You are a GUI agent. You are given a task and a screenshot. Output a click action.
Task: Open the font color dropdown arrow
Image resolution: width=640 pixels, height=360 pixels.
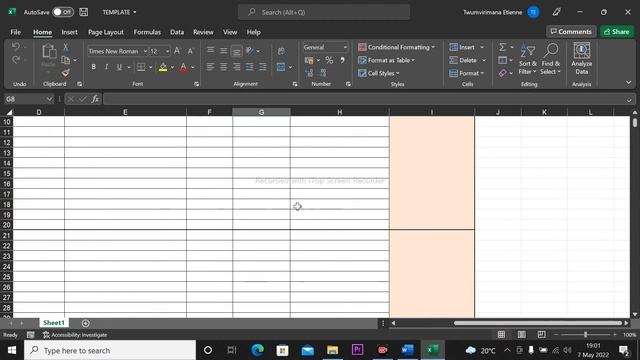[x=193, y=67]
